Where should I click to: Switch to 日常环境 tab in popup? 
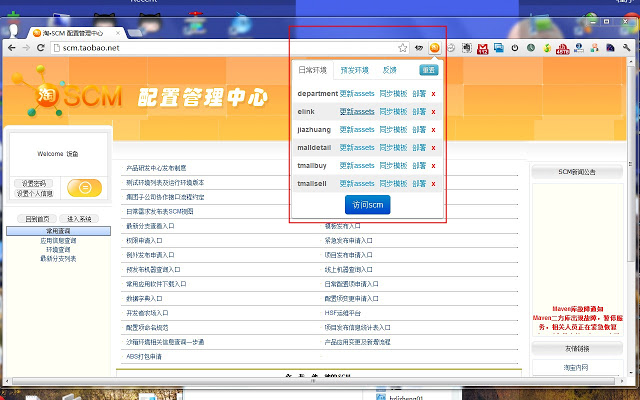(313, 70)
